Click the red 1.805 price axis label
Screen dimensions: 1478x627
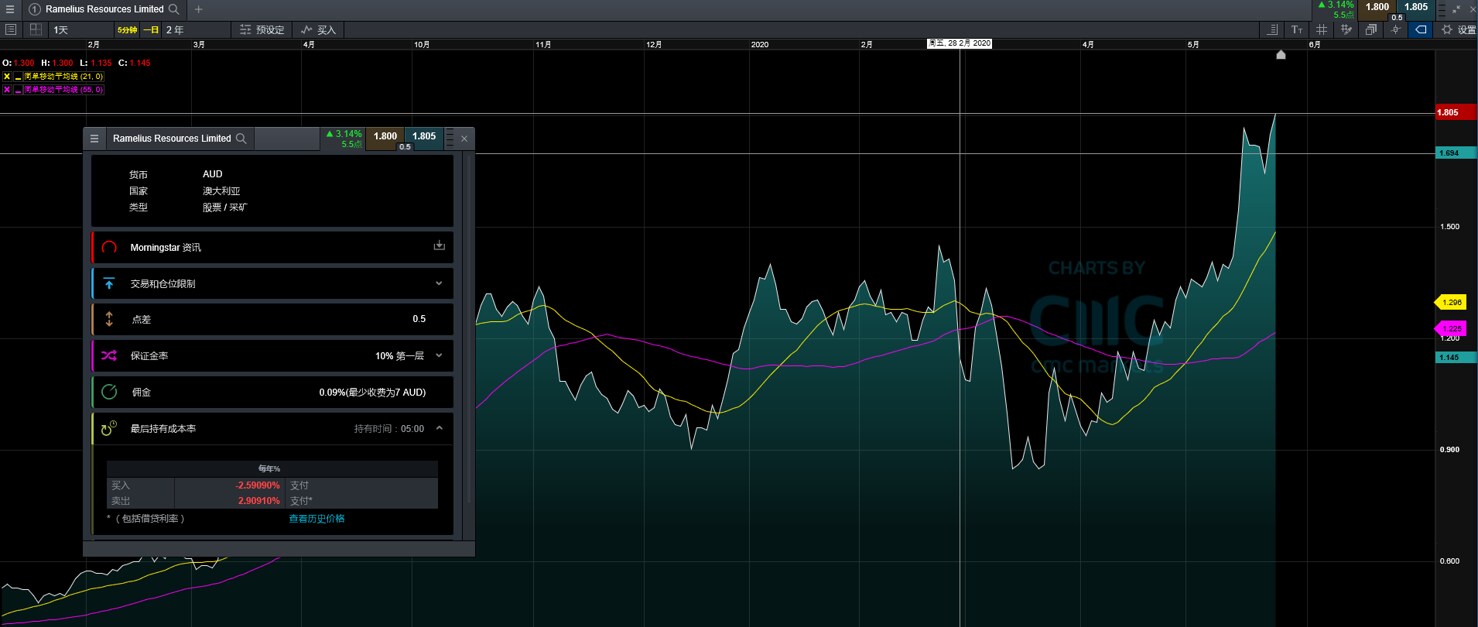(1455, 112)
